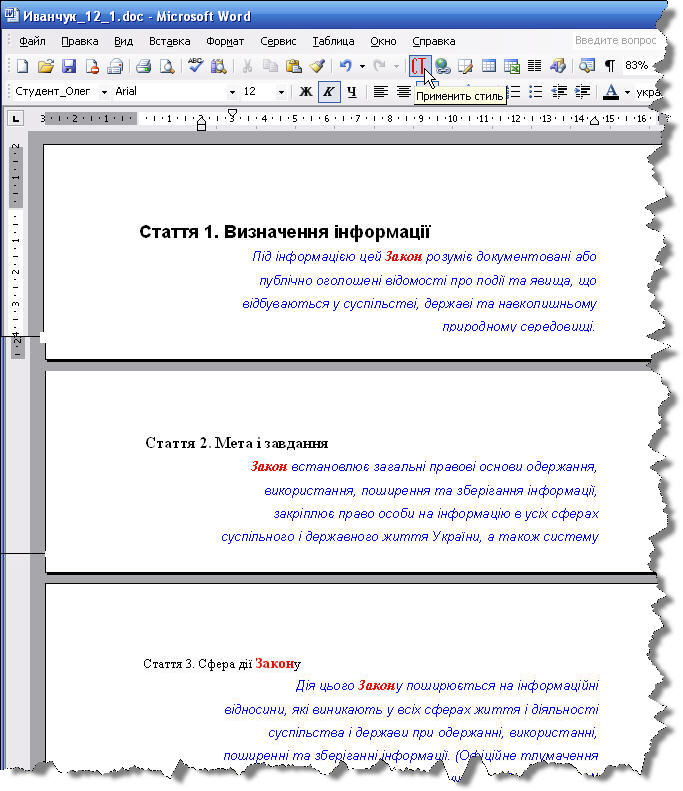Screen dimensions: 683x791
Task: Open the Вид menu
Action: 124,41
